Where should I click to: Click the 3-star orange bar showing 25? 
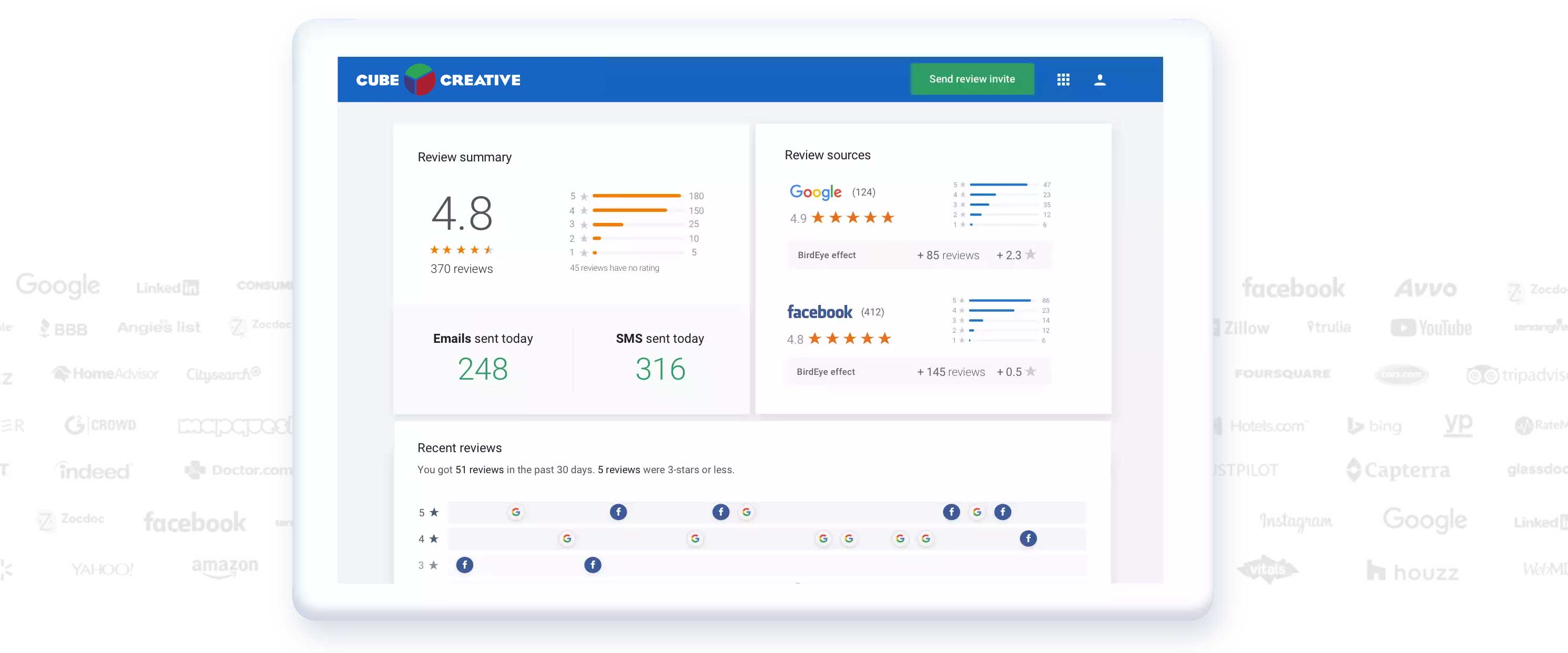tap(607, 225)
